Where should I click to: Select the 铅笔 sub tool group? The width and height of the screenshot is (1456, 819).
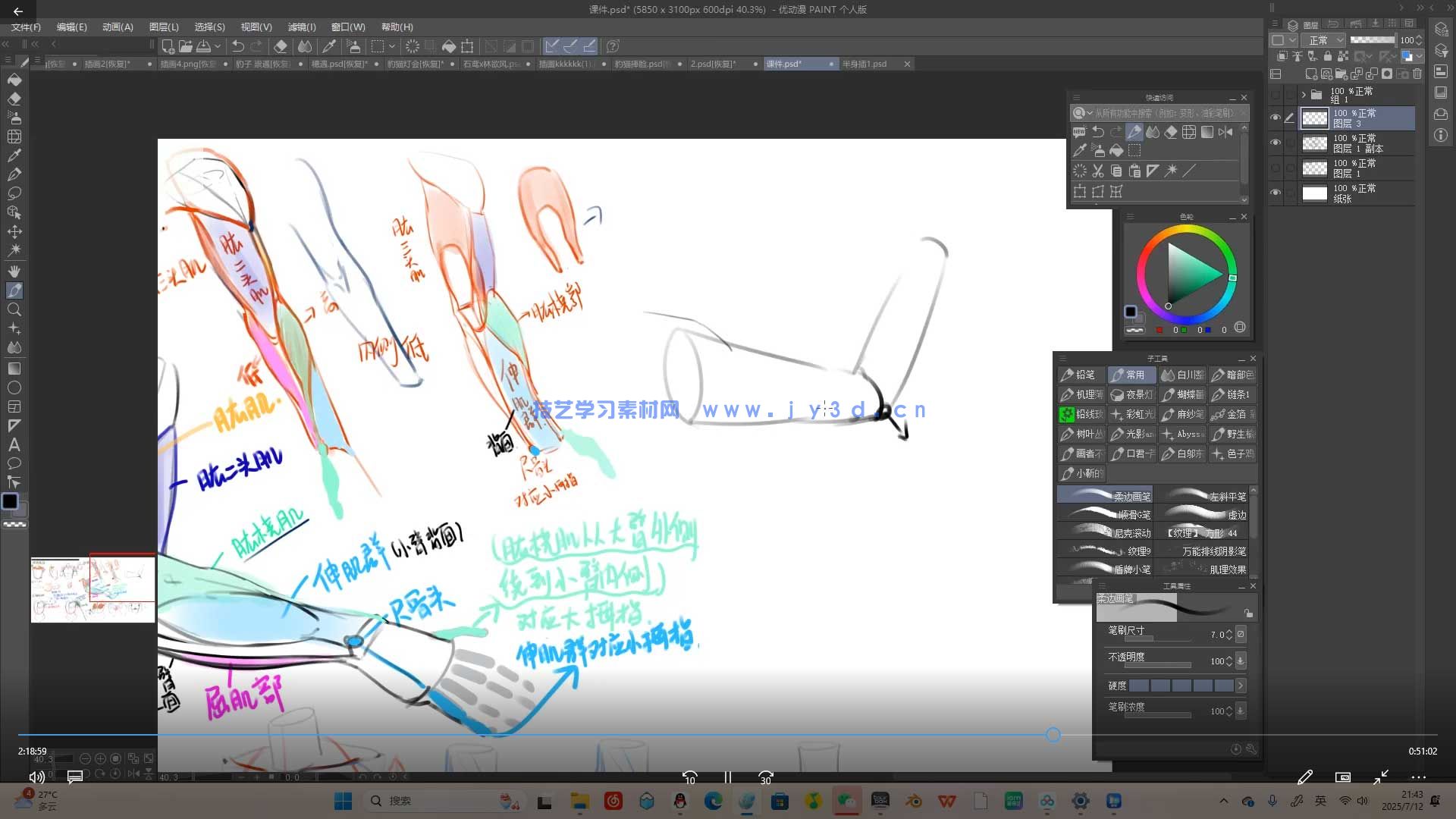(x=1080, y=375)
